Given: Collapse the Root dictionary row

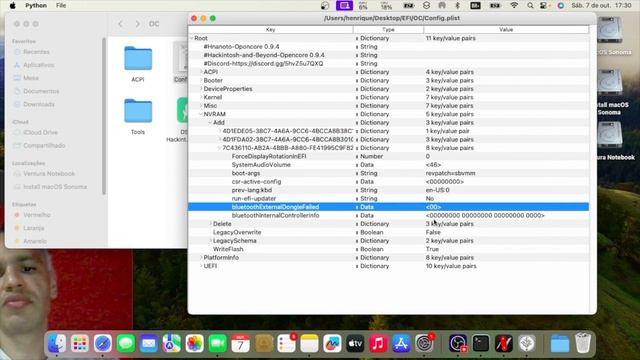Looking at the screenshot, I should click(x=191, y=38).
